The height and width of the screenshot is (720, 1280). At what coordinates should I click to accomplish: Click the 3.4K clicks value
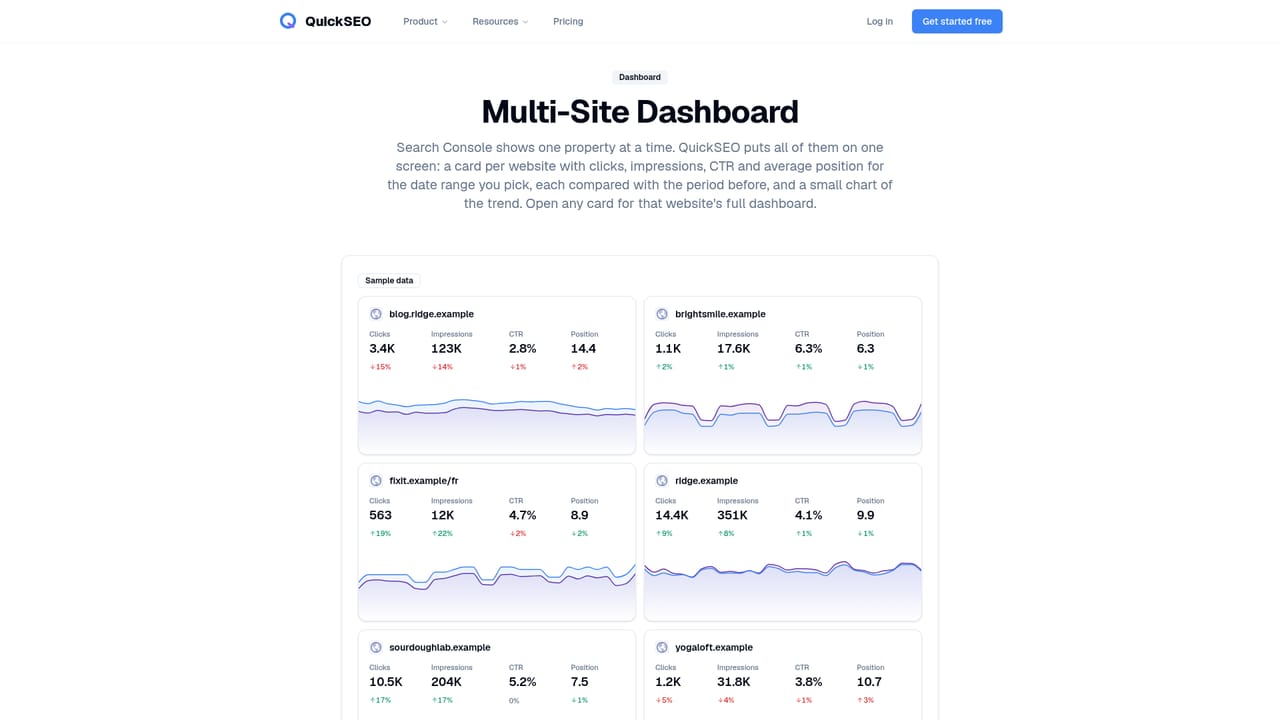(382, 349)
